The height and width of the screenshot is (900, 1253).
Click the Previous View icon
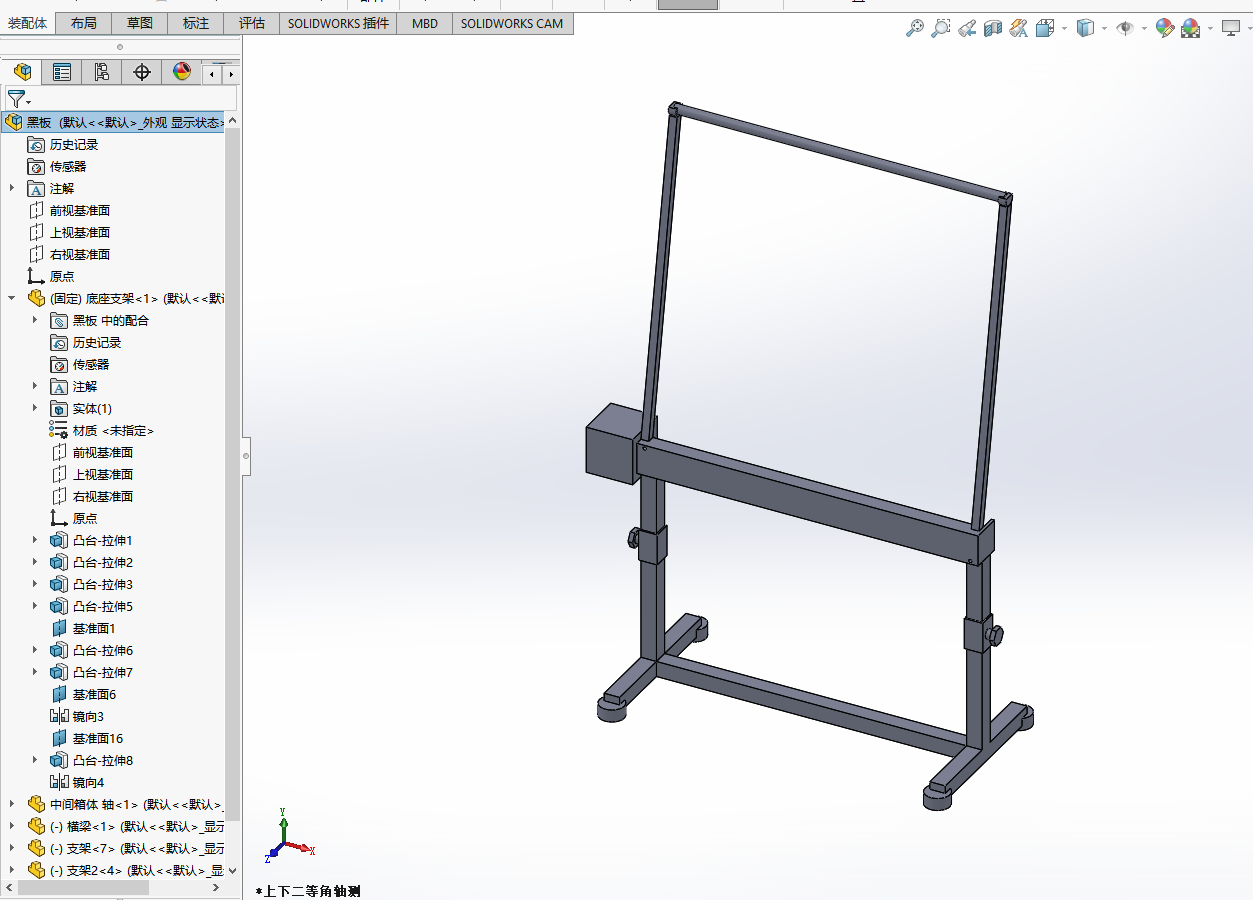[x=967, y=29]
